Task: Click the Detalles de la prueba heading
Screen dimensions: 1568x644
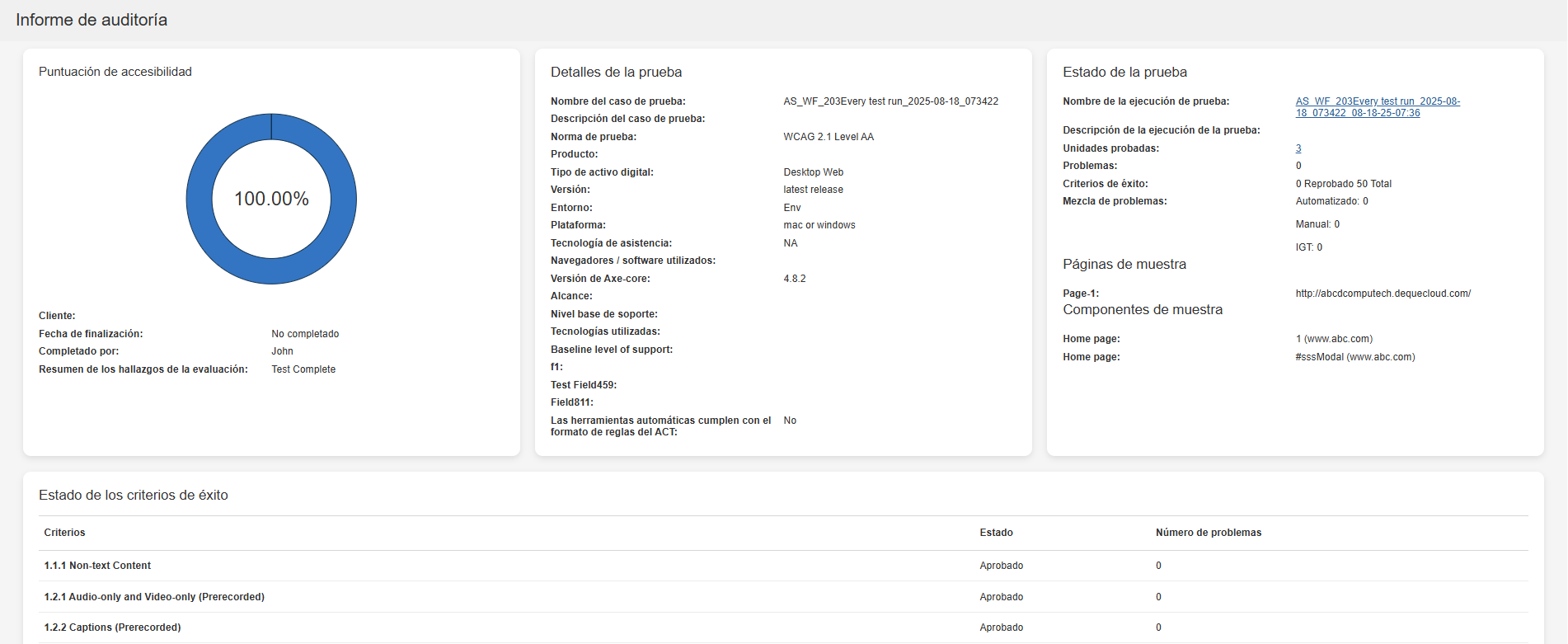Action: [x=616, y=73]
